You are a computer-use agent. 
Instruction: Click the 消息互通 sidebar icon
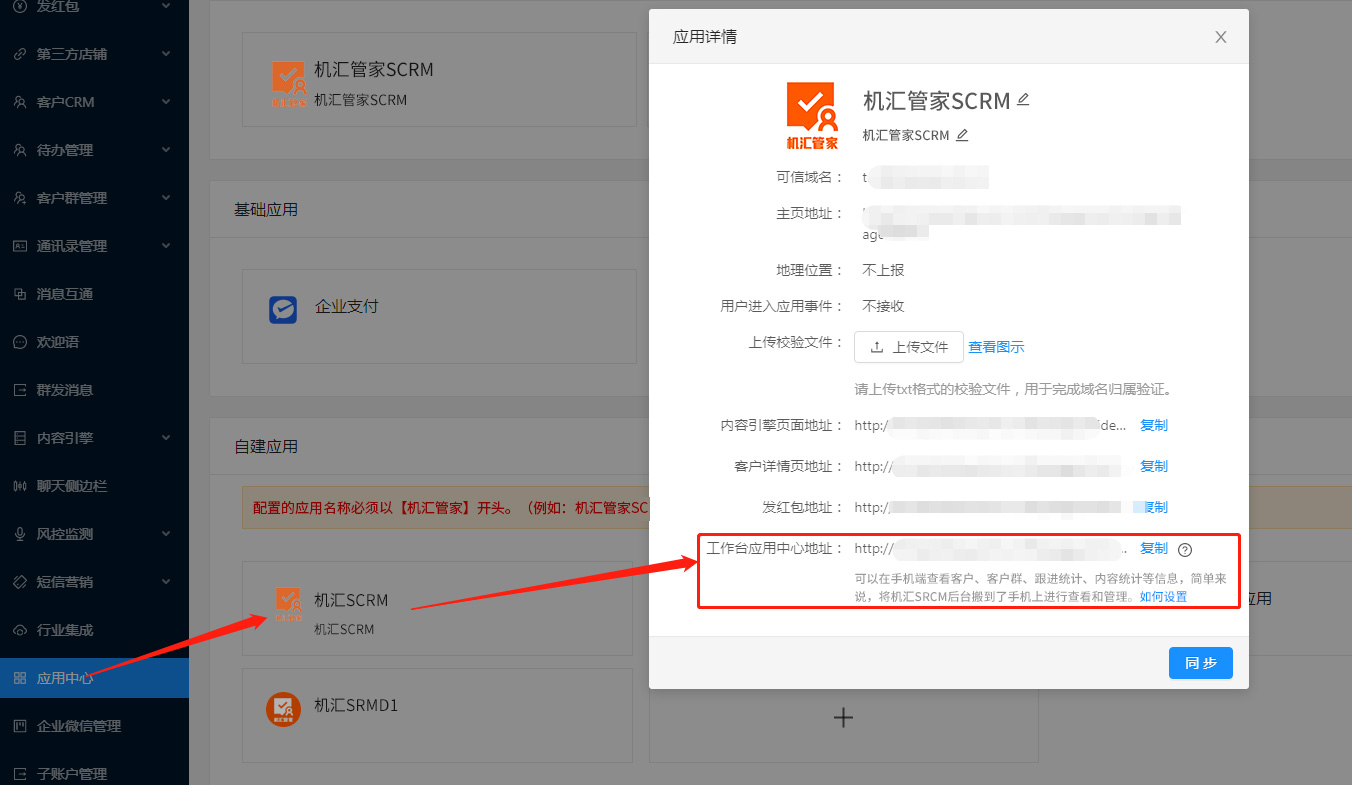coord(19,294)
